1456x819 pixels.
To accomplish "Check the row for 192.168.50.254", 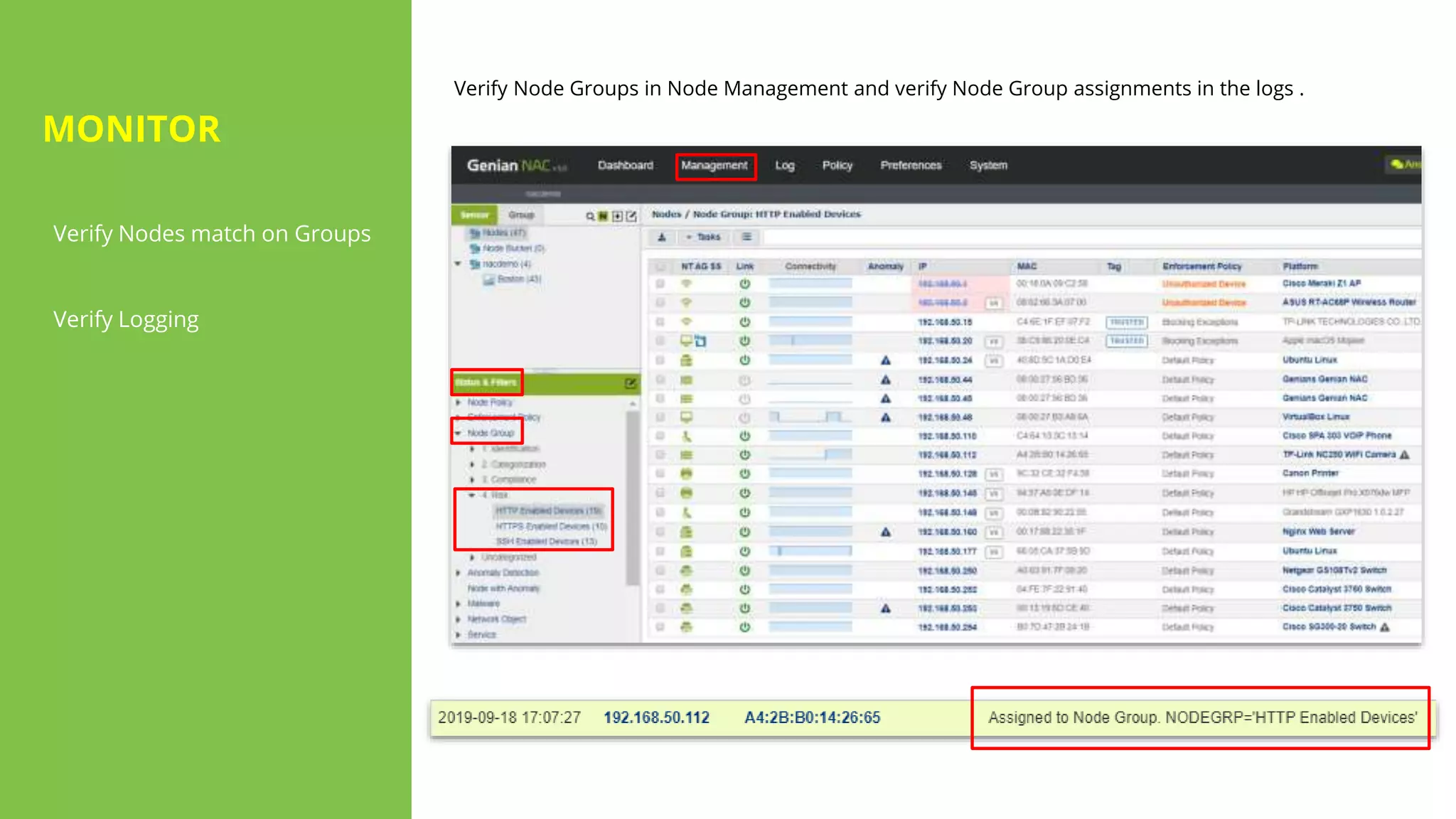I will coord(660,627).
